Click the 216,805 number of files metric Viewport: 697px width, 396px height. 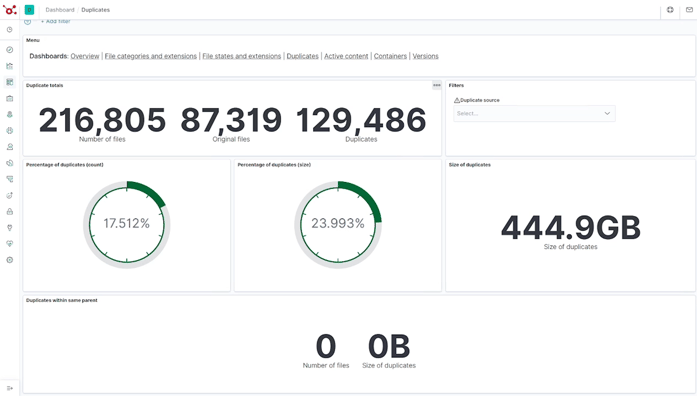102,120
